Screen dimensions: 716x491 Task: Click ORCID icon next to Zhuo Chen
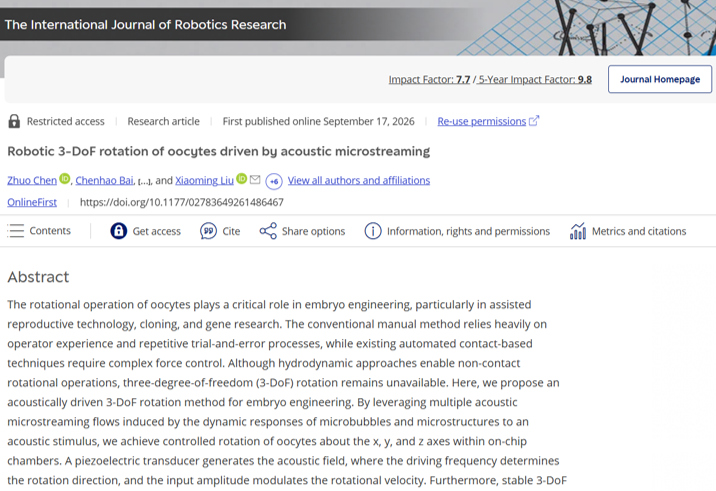[65, 179]
